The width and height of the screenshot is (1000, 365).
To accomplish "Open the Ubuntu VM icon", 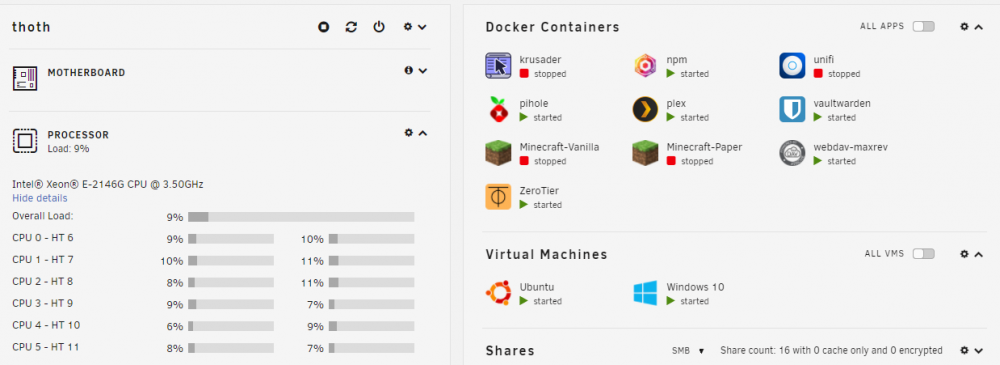I will point(499,293).
